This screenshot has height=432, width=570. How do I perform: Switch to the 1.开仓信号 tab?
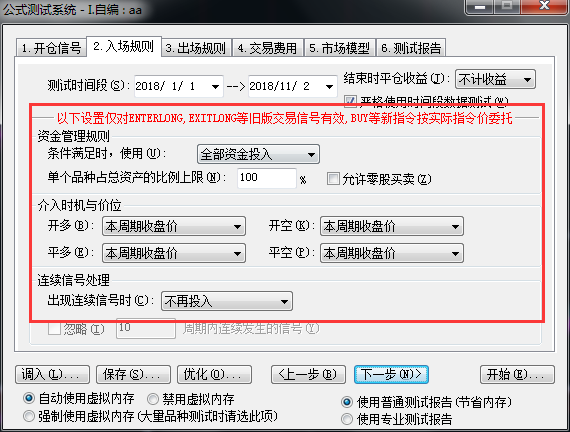click(51, 48)
